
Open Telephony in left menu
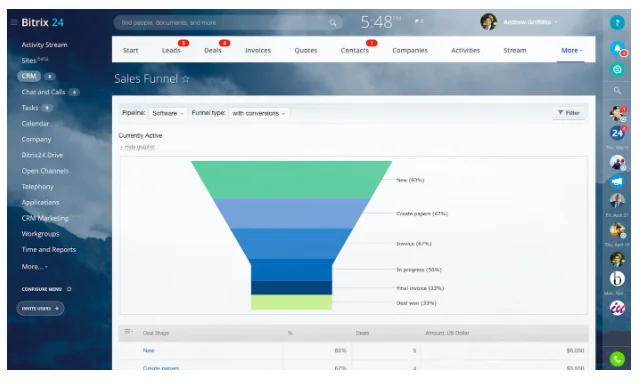(x=38, y=187)
